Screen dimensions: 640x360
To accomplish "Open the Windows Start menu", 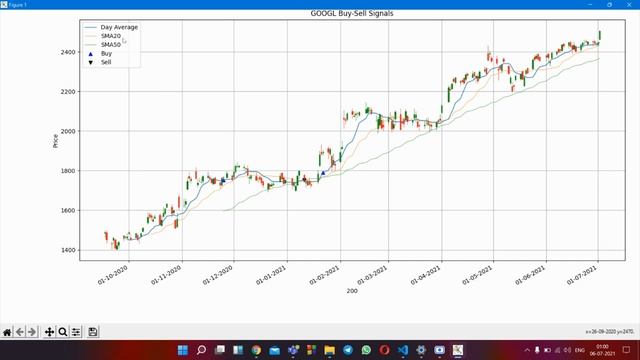I will click(183, 350).
